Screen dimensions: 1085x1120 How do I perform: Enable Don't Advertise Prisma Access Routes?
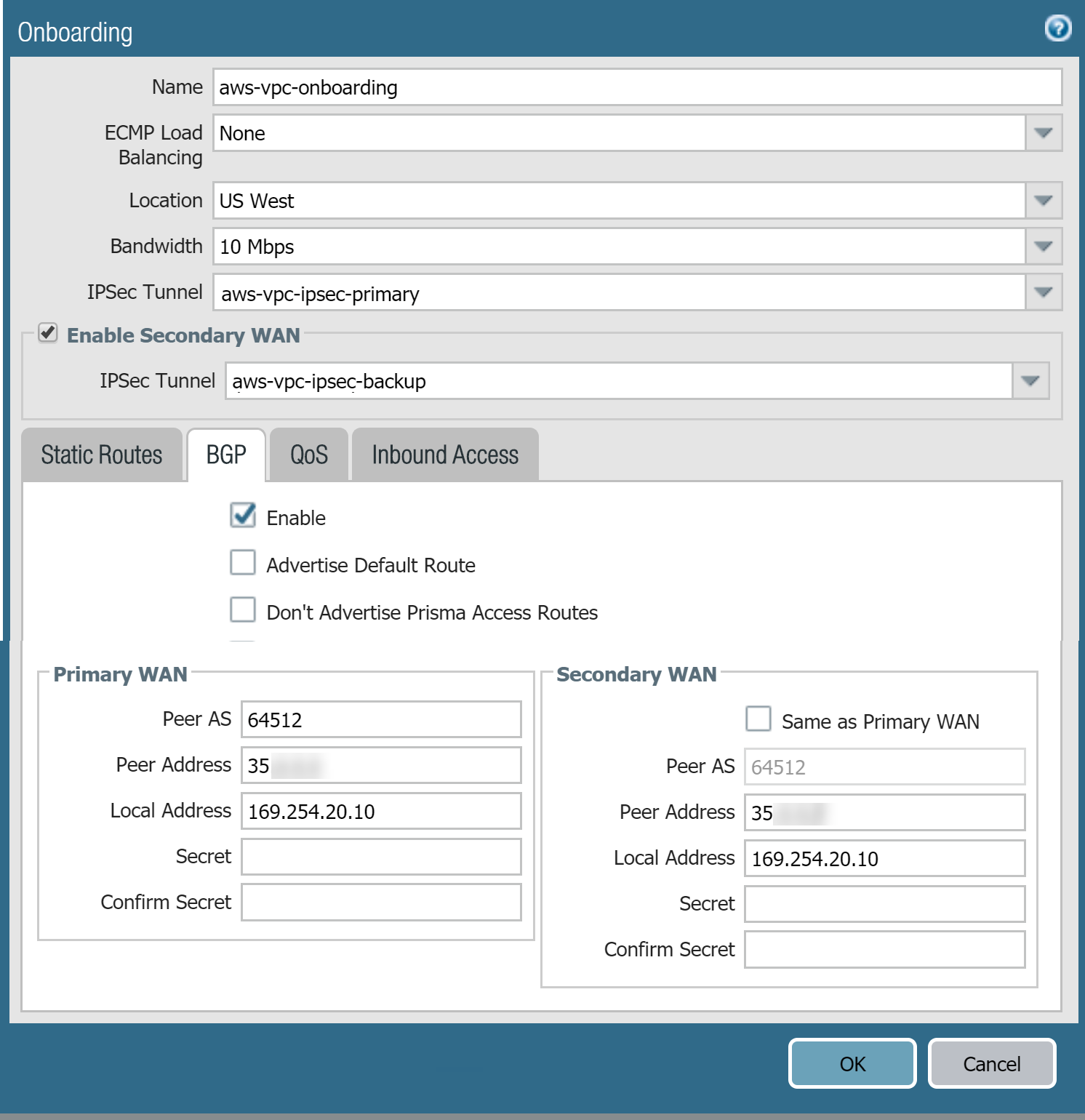pos(243,610)
